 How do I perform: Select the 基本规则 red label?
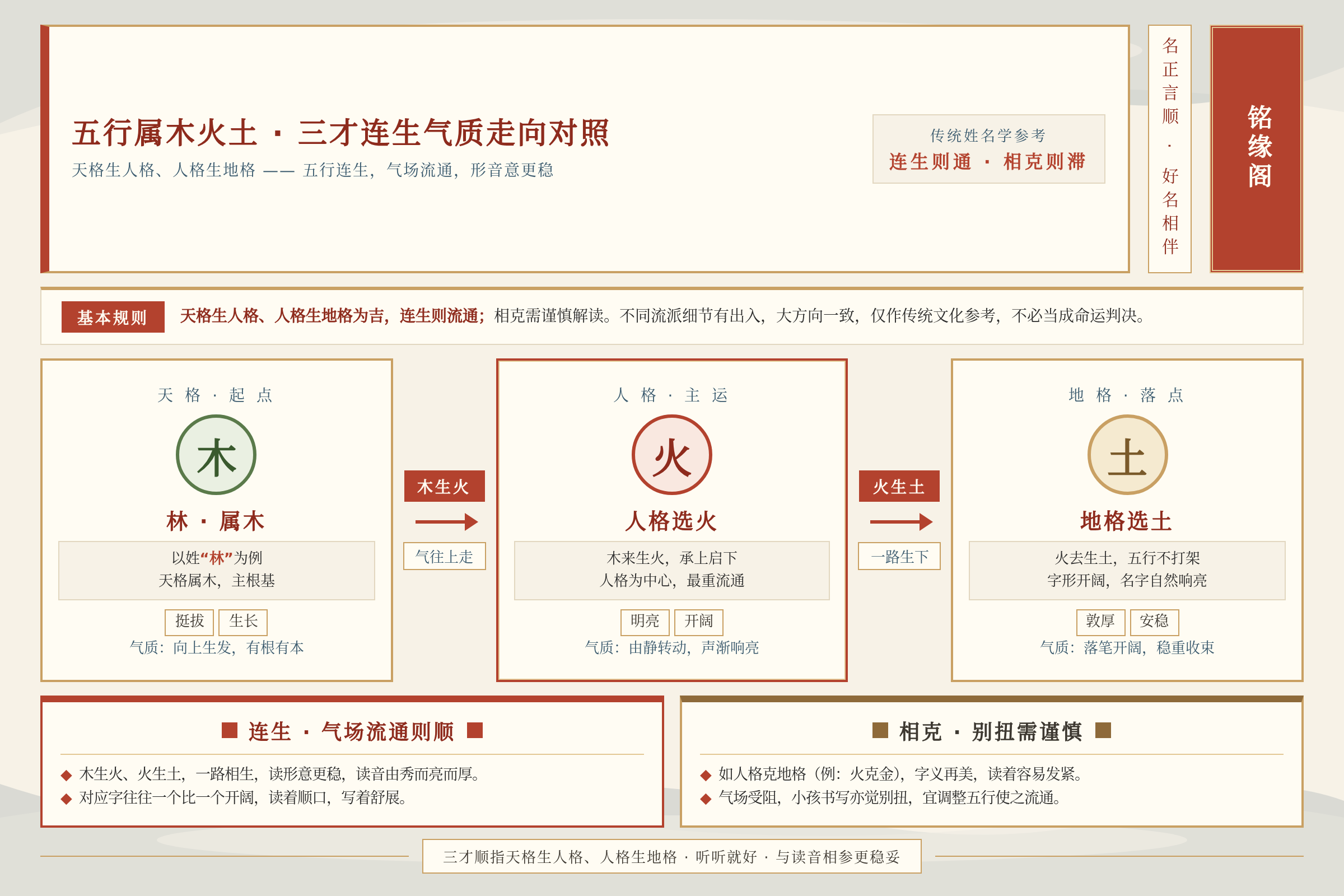(x=113, y=316)
